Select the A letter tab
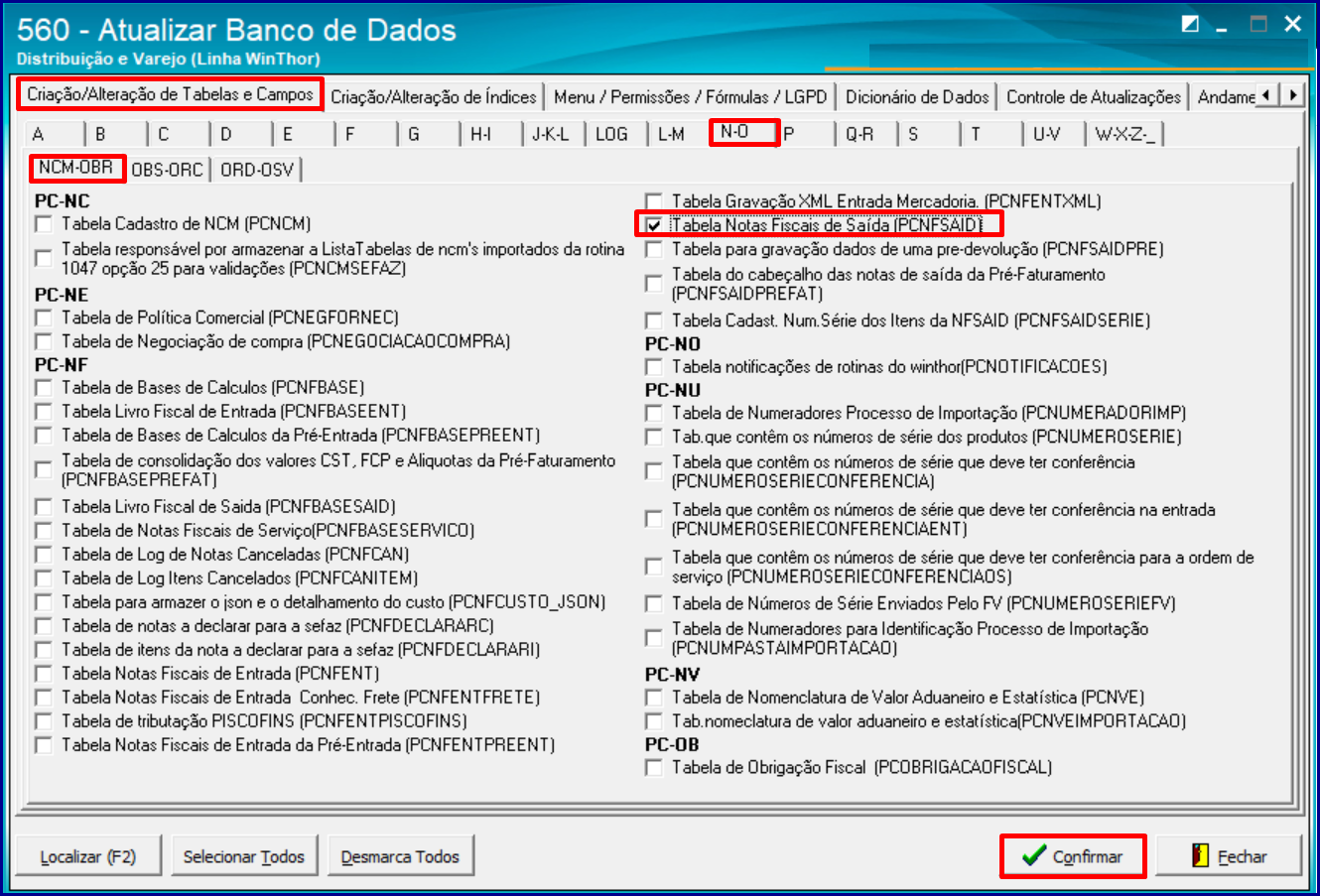This screenshot has height=896, width=1320. pyautogui.click(x=56, y=134)
